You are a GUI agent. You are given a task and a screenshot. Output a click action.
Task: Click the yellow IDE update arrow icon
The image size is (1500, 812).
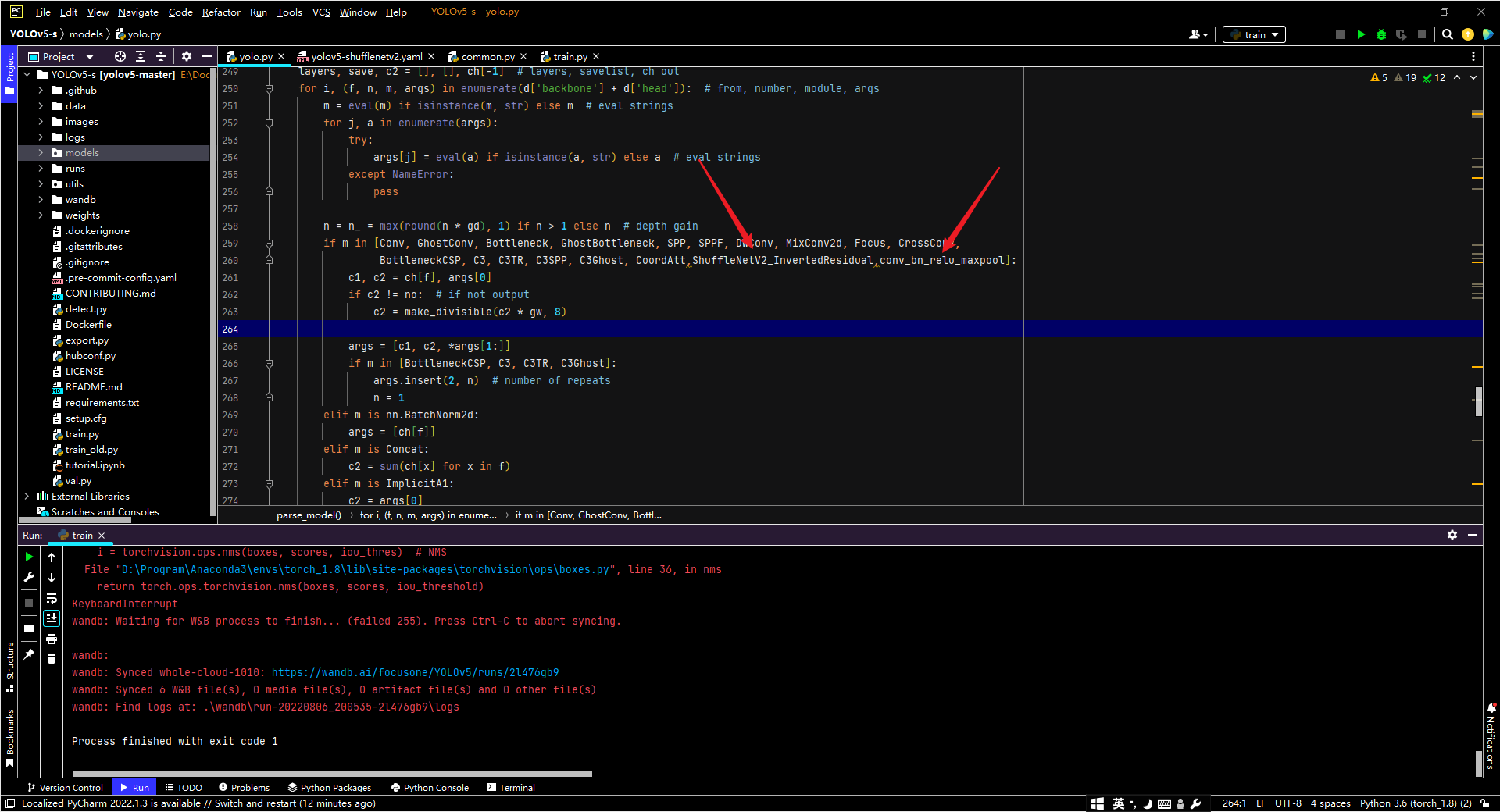point(1468,34)
